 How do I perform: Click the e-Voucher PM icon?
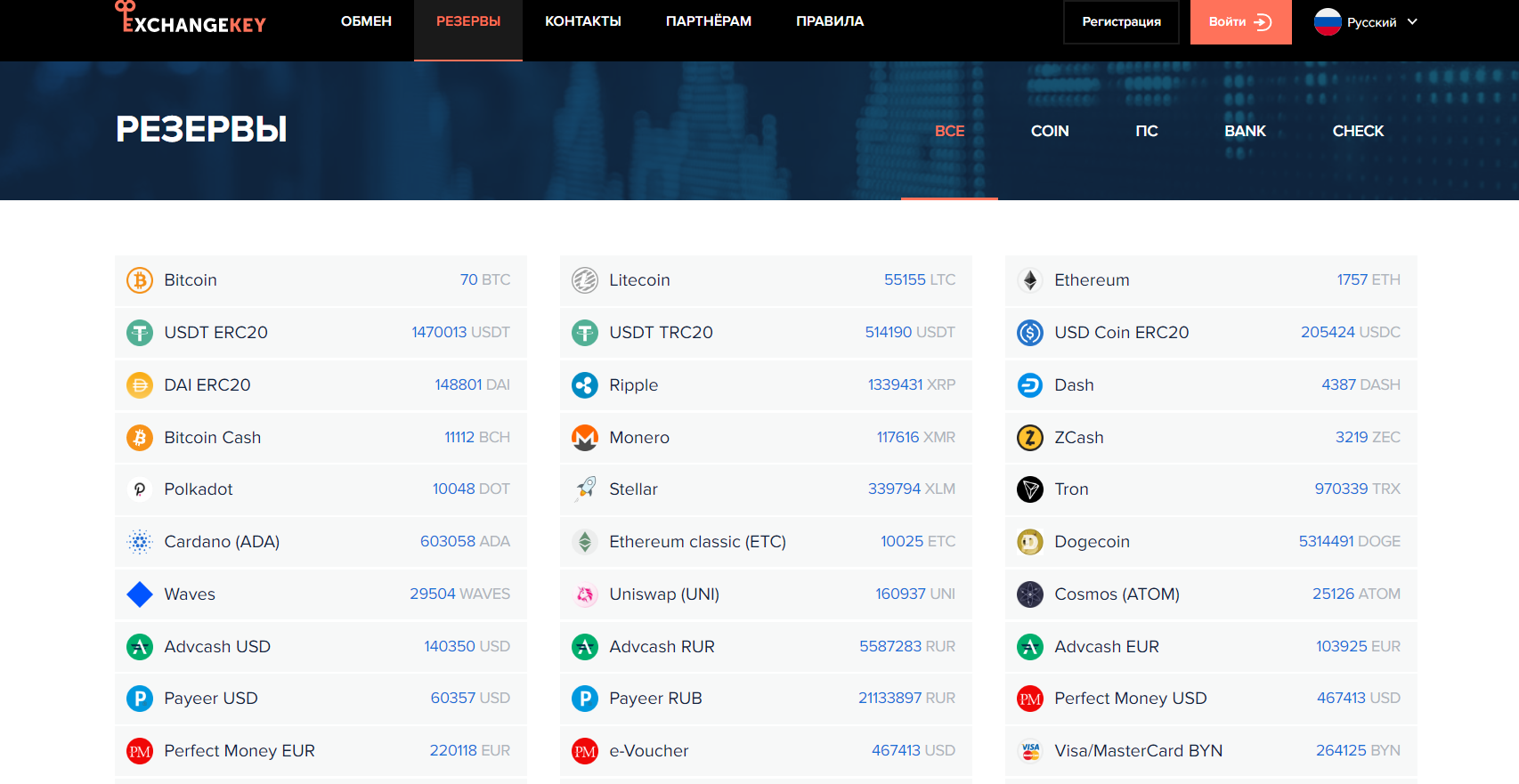[x=585, y=751]
